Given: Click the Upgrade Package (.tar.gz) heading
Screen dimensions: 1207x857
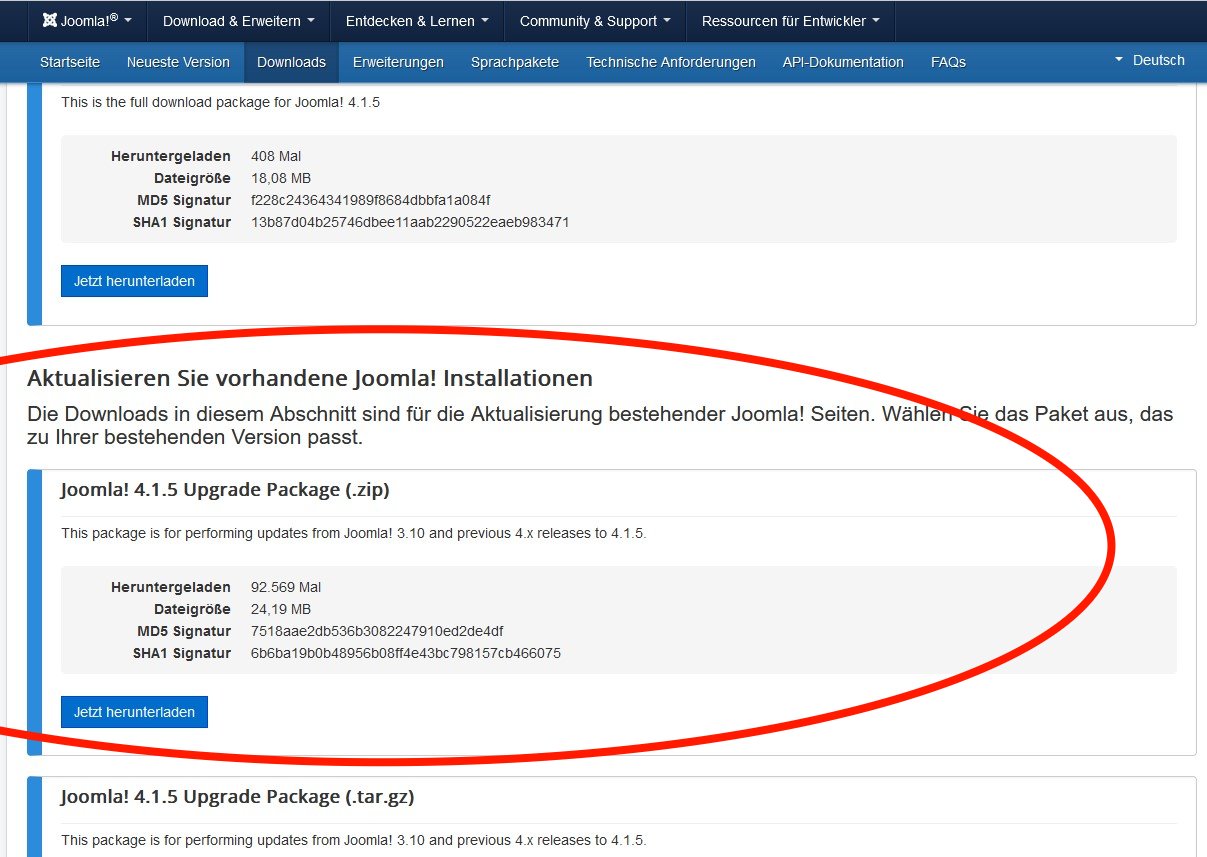Looking at the screenshot, I should coord(237,797).
